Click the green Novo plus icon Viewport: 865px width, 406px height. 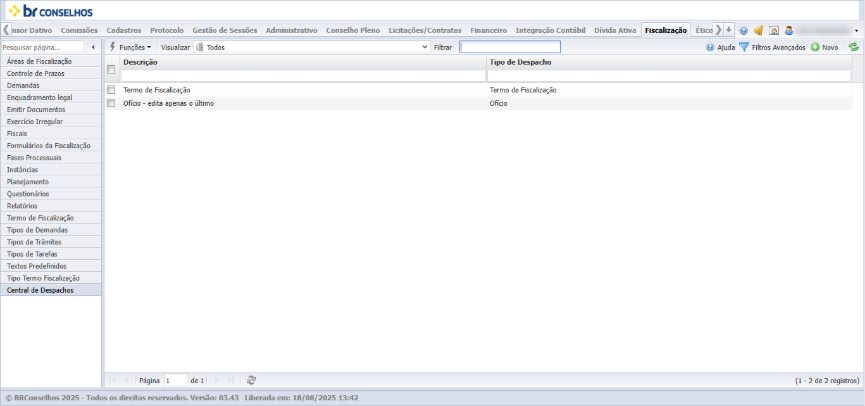pyautogui.click(x=815, y=47)
